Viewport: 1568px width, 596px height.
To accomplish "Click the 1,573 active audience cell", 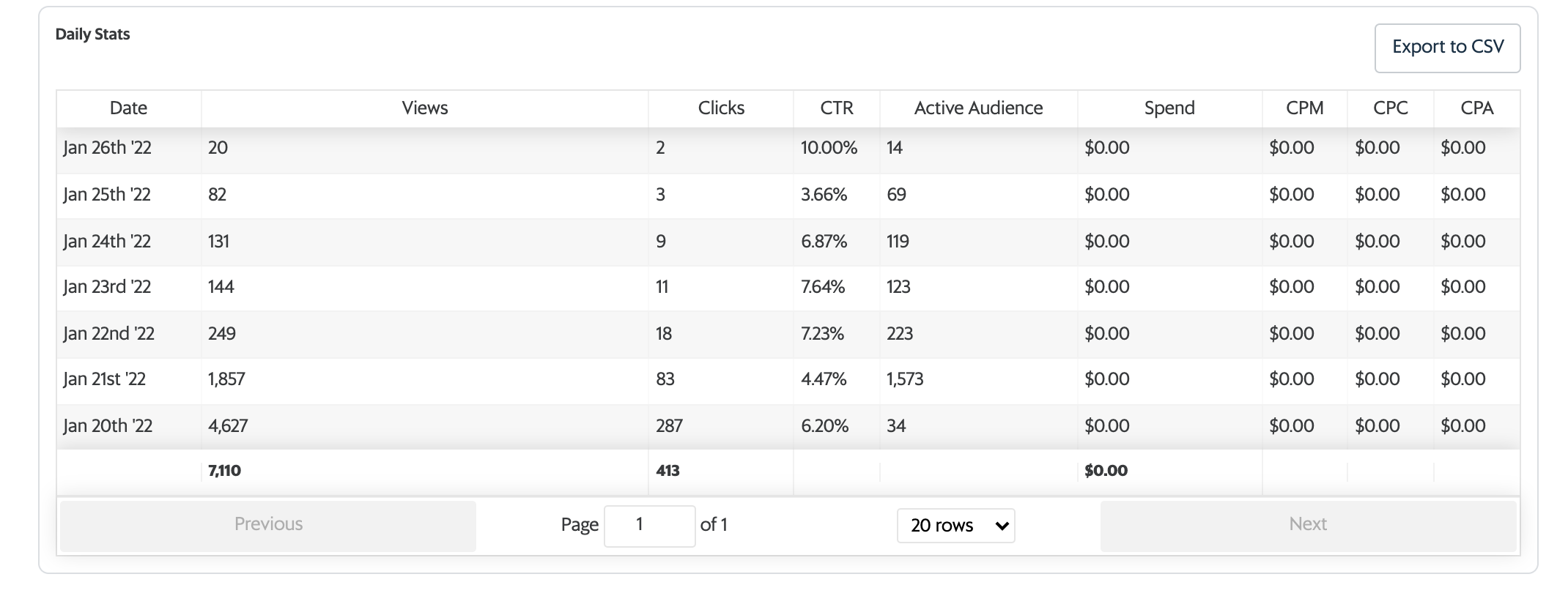I will [905, 379].
